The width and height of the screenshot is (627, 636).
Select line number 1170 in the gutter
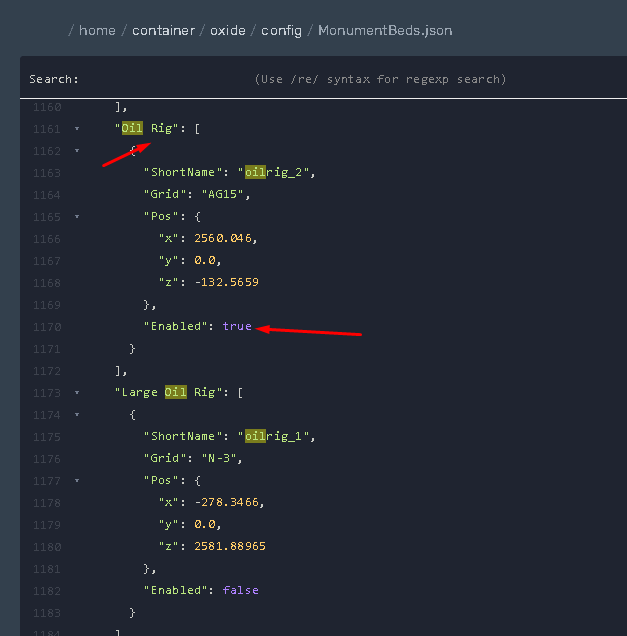(x=46, y=327)
